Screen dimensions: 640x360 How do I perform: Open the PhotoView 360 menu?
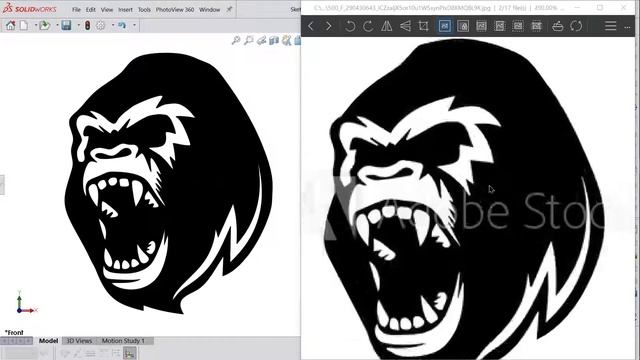click(175, 9)
